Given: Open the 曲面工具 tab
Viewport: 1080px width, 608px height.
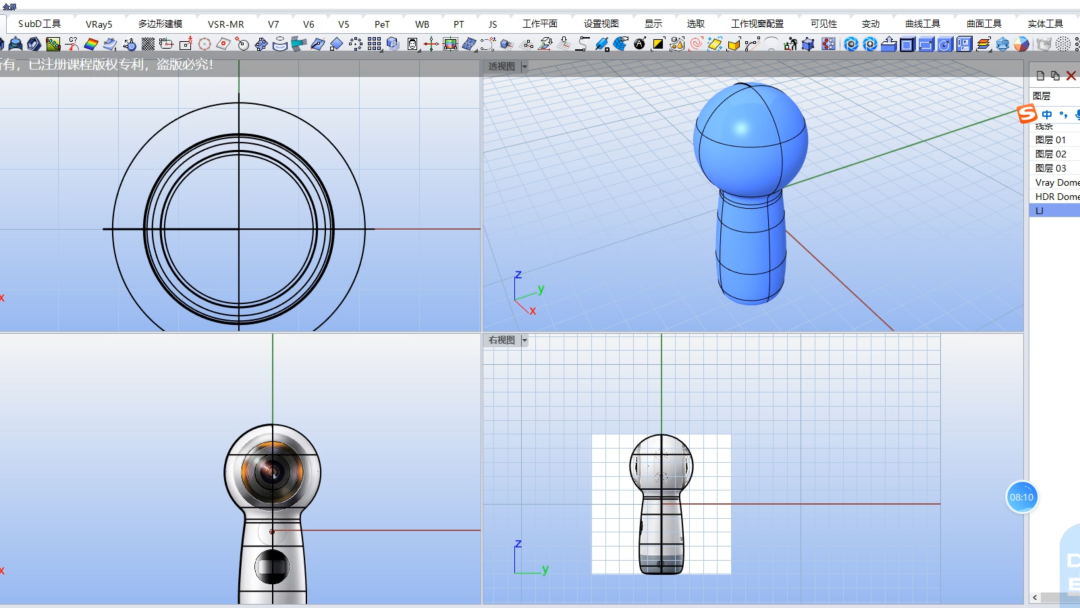Looking at the screenshot, I should pos(984,24).
